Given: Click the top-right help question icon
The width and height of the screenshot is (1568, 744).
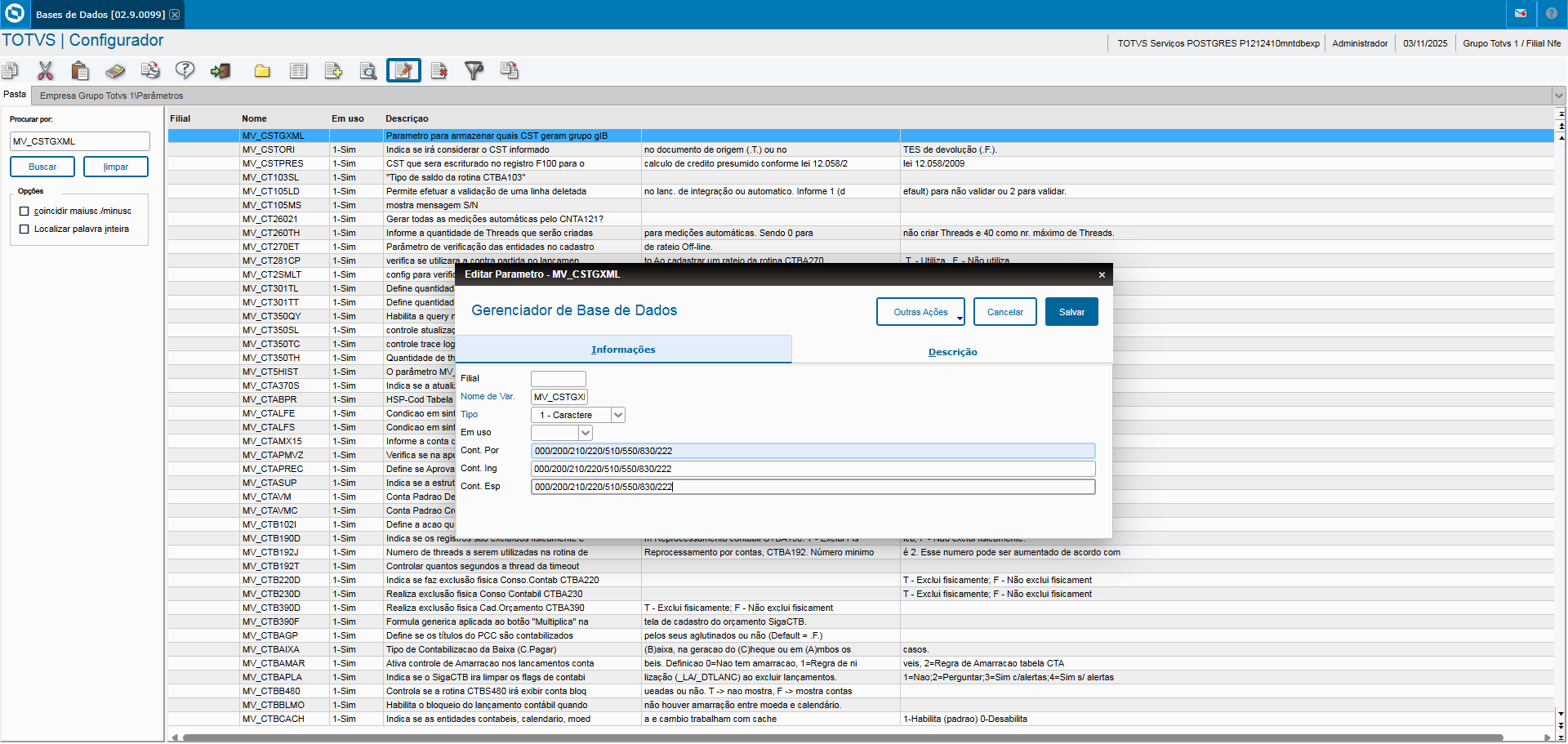Looking at the screenshot, I should click(x=1551, y=14).
